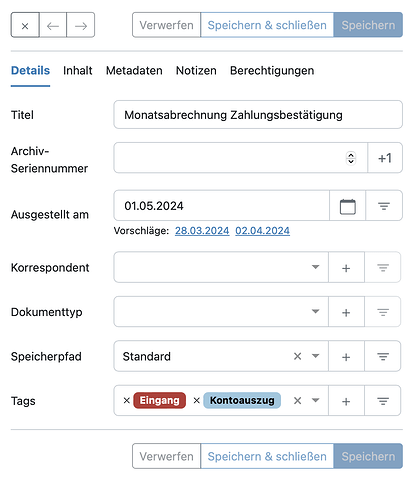The image size is (416, 500).
Task: Click bottom Speichern button
Action: pyautogui.click(x=368, y=456)
